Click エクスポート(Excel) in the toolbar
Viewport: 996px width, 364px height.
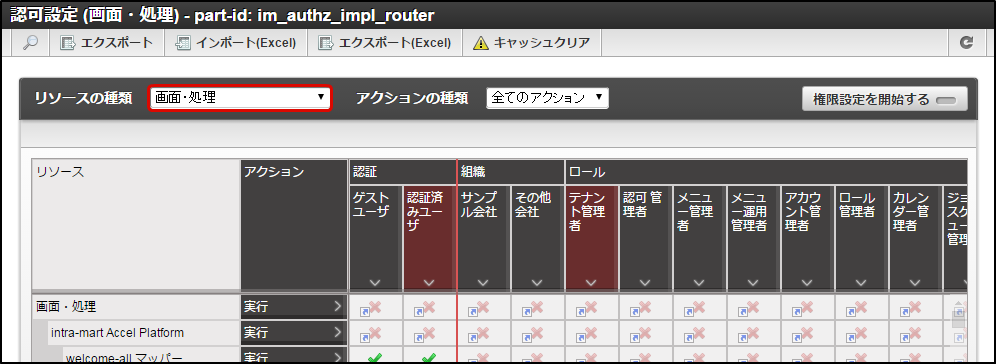pos(385,43)
